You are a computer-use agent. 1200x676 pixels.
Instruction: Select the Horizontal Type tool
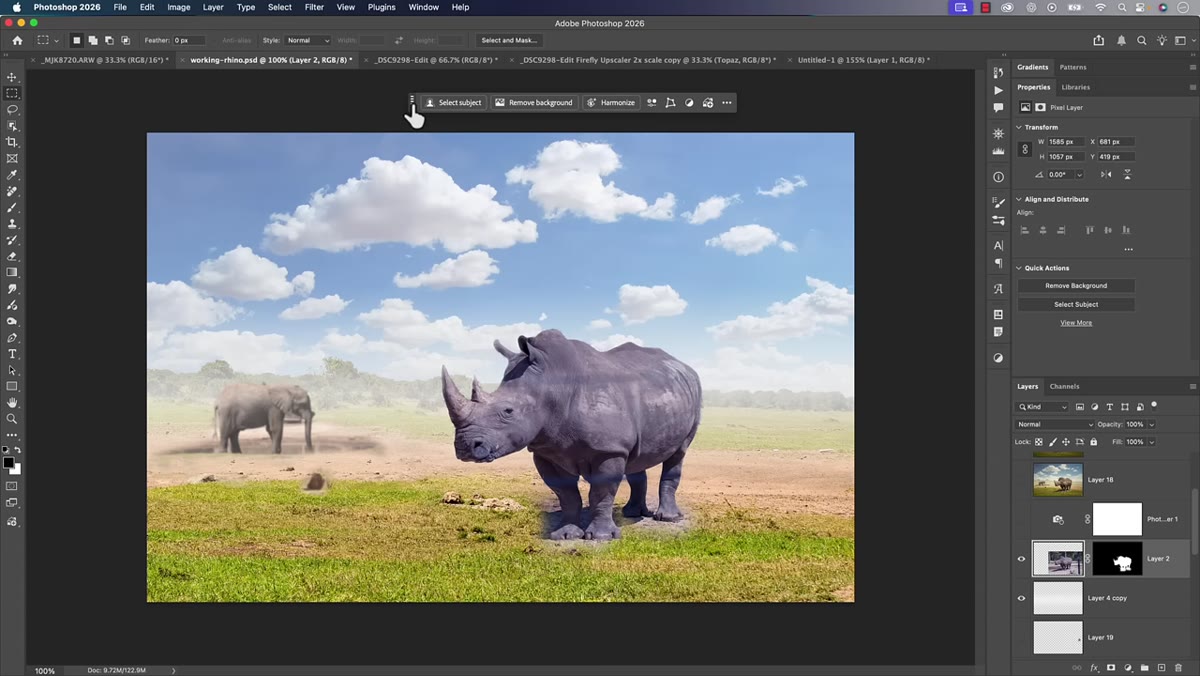(x=12, y=354)
